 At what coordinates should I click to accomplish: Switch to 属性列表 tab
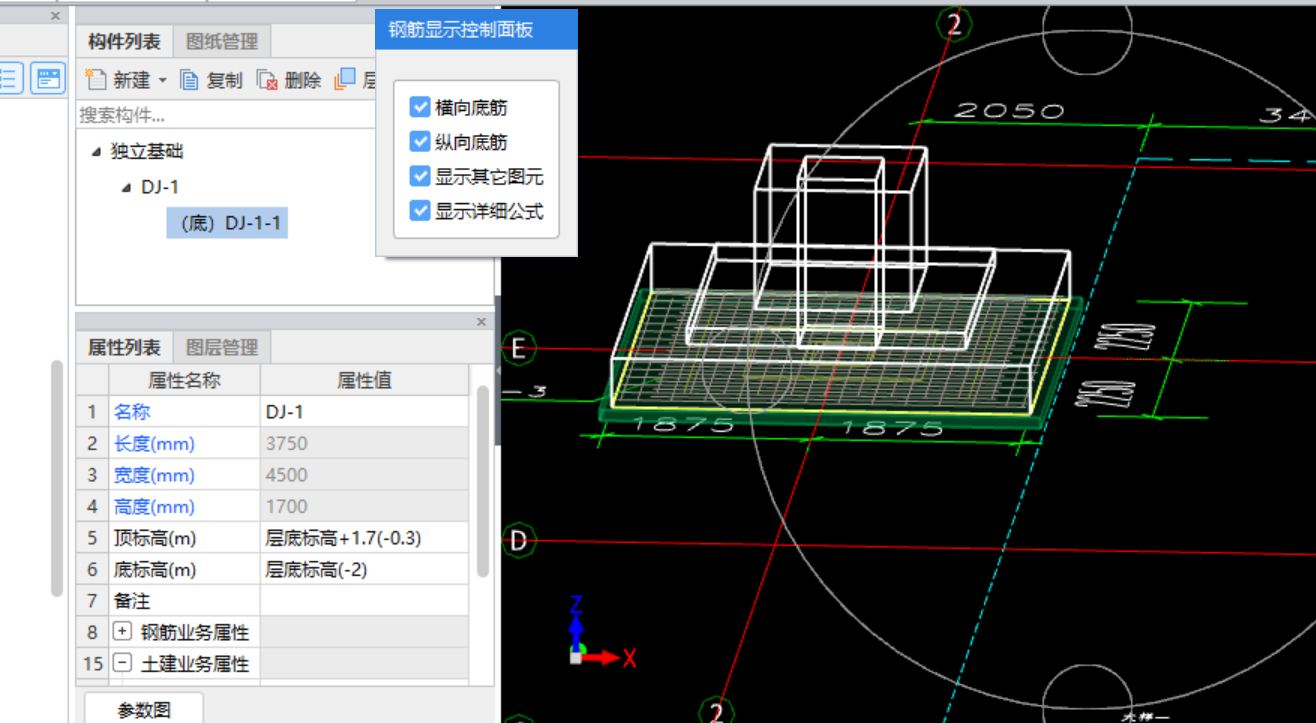pos(124,347)
